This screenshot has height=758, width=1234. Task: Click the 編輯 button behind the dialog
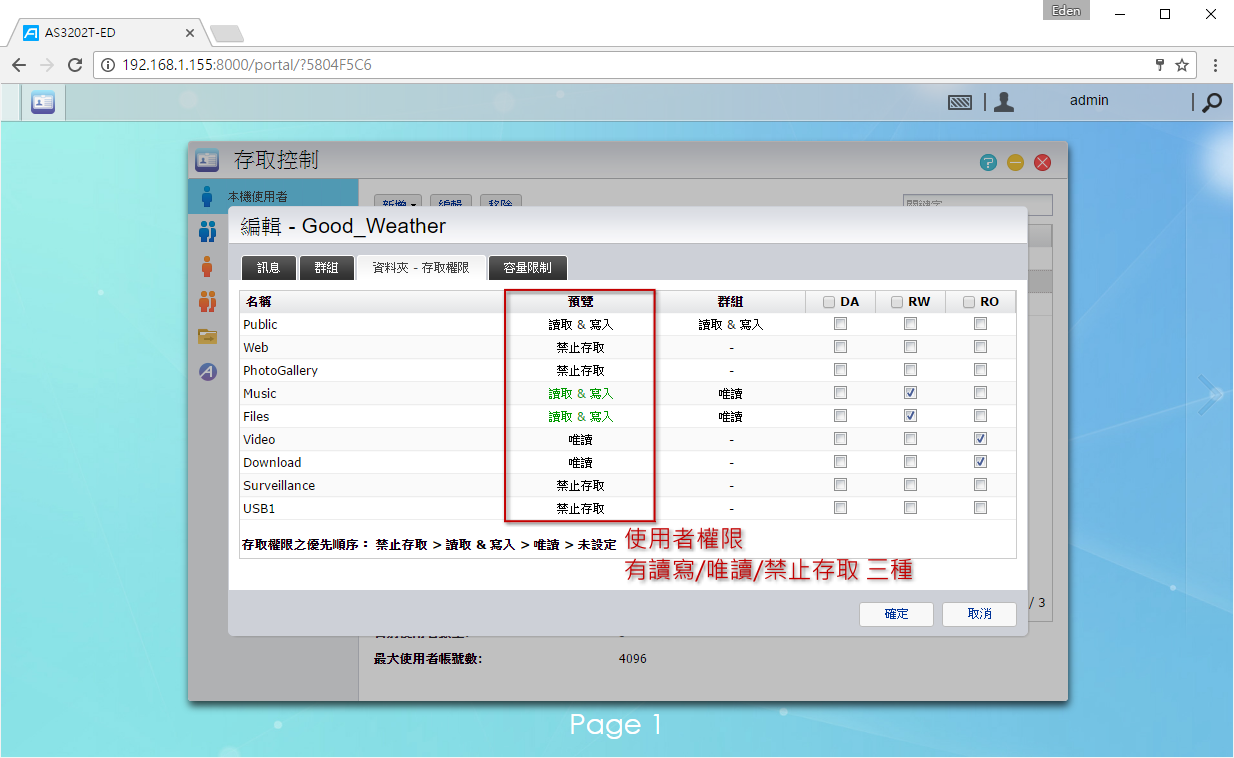pos(452,202)
